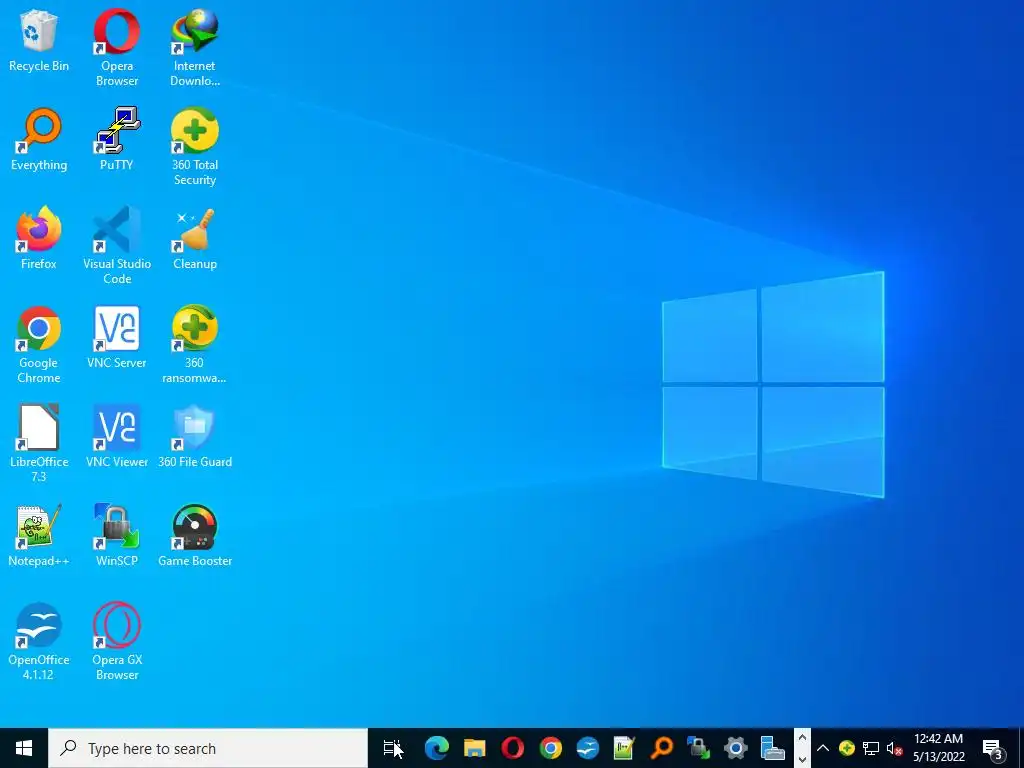
Task: Select the Visual Studio Code shortcut
Action: (117, 246)
